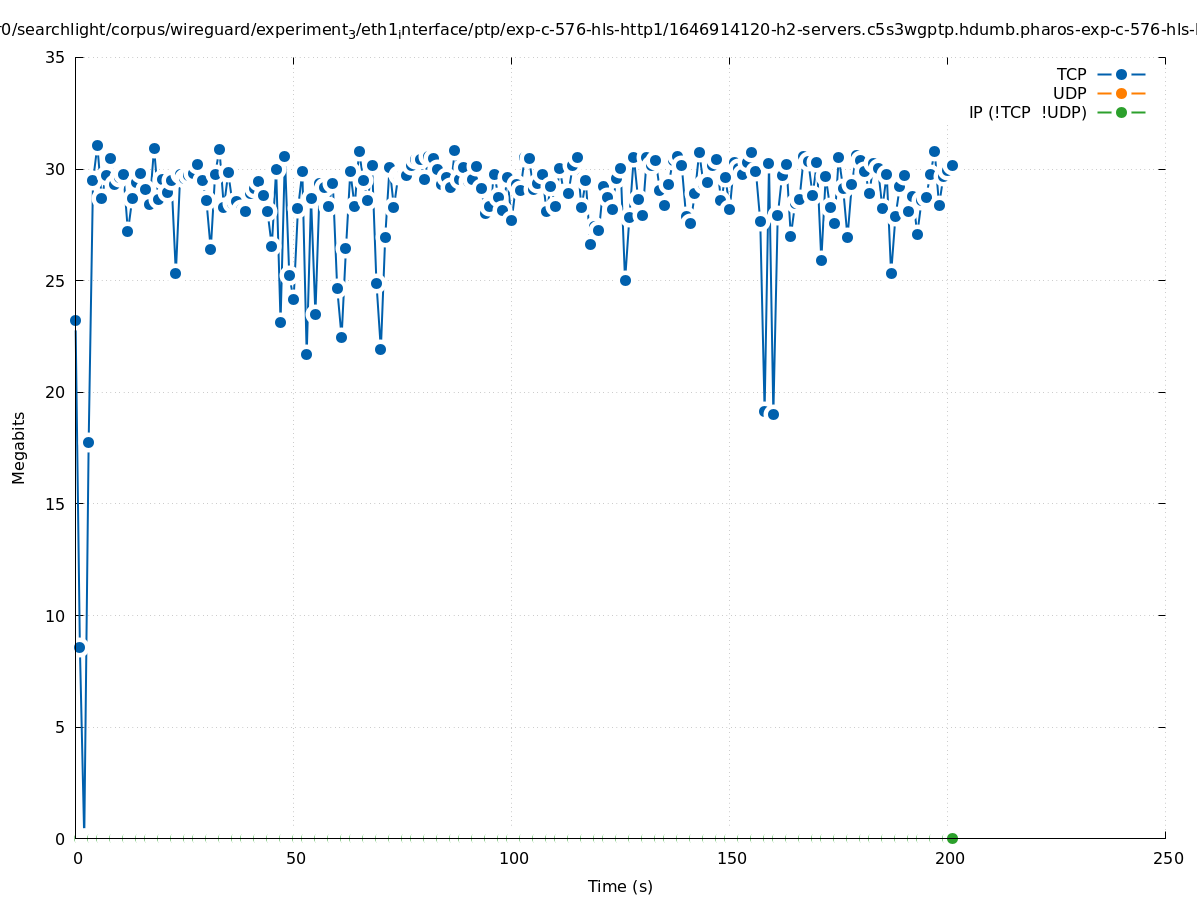This screenshot has height=900, width=1197.
Task: Click the orange UDP legend marker
Action: tap(1121, 94)
